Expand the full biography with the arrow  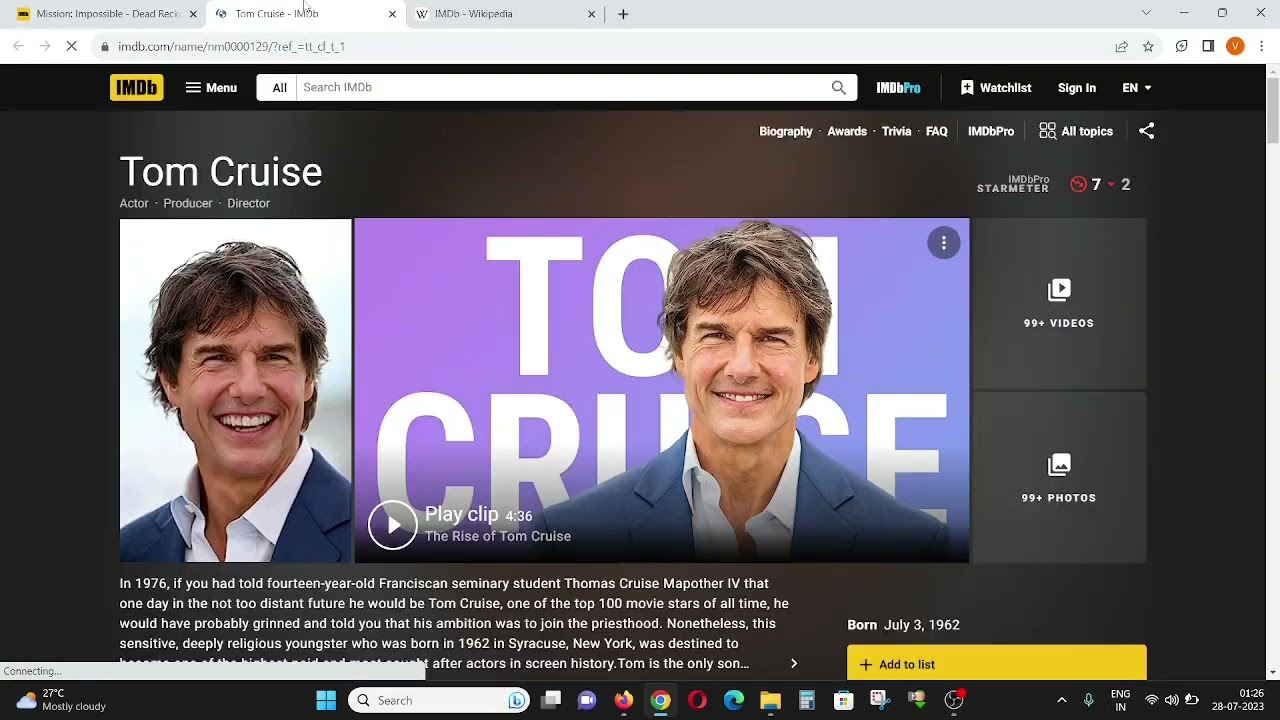(x=794, y=663)
